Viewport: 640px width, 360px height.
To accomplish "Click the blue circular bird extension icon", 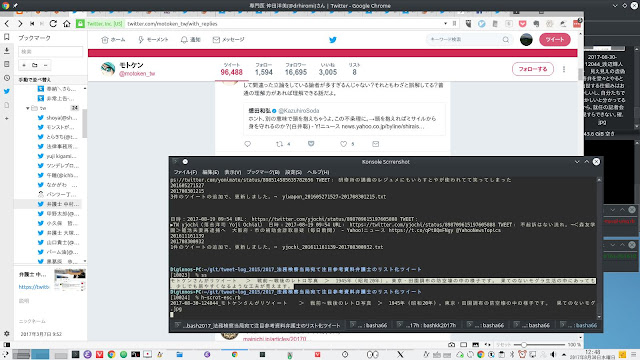I will pyautogui.click(x=482, y=24).
